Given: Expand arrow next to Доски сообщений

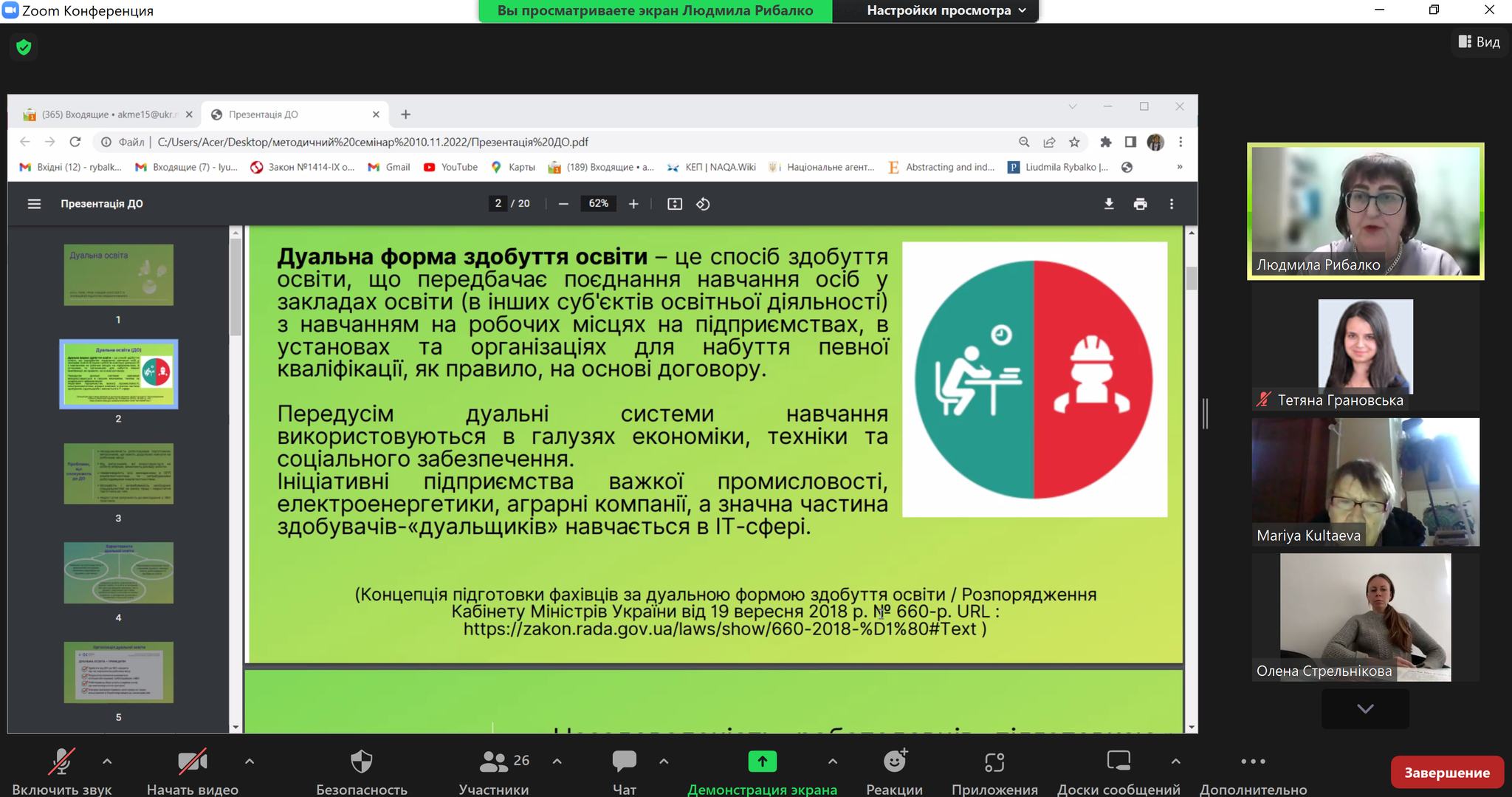Looking at the screenshot, I should pos(1176,761).
